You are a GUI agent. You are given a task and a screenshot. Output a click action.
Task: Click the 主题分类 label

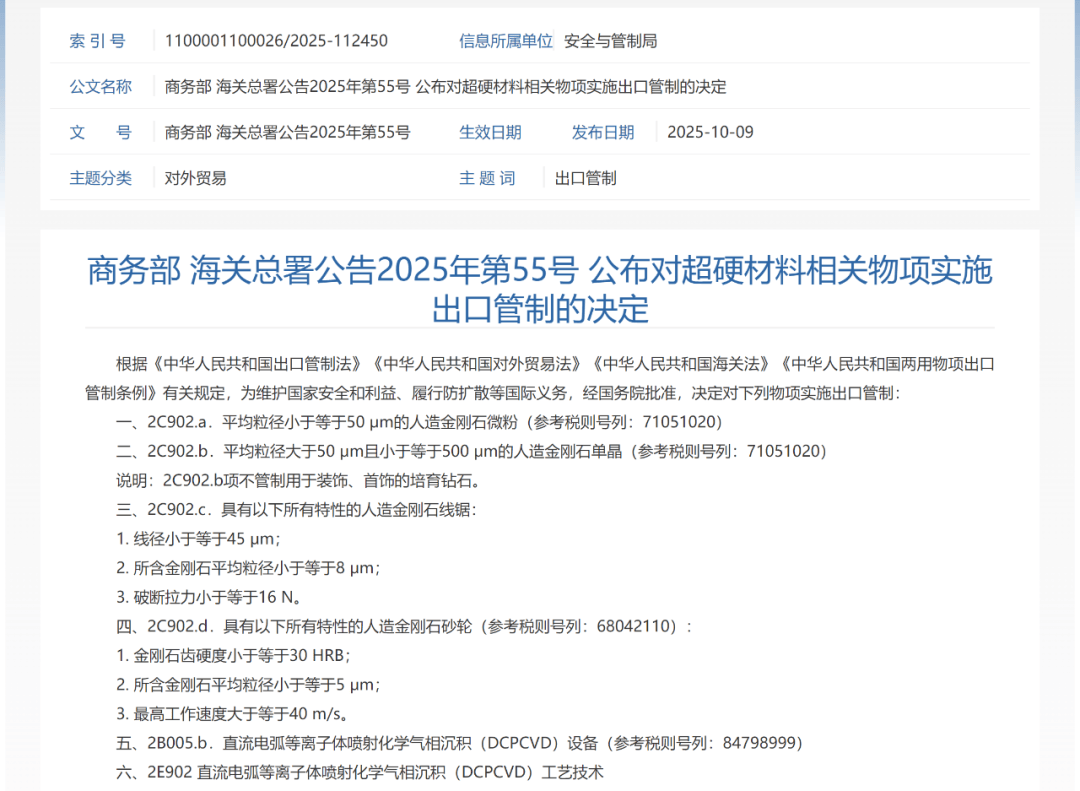(x=100, y=178)
